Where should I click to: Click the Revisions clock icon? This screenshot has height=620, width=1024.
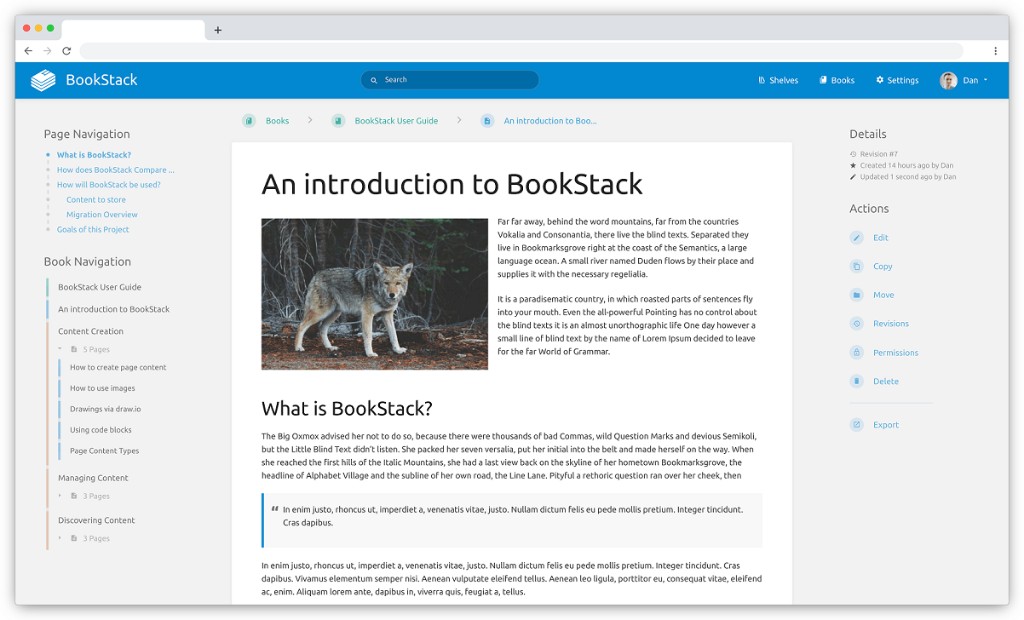(x=856, y=324)
